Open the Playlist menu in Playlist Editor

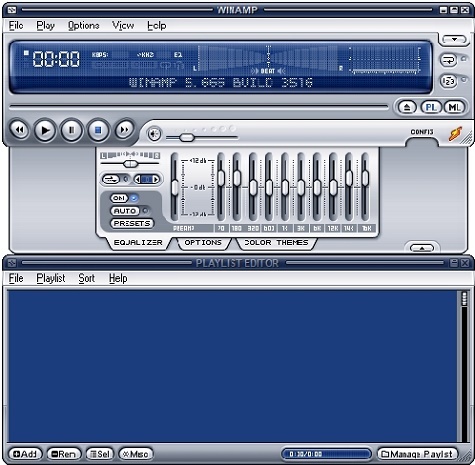point(51,278)
